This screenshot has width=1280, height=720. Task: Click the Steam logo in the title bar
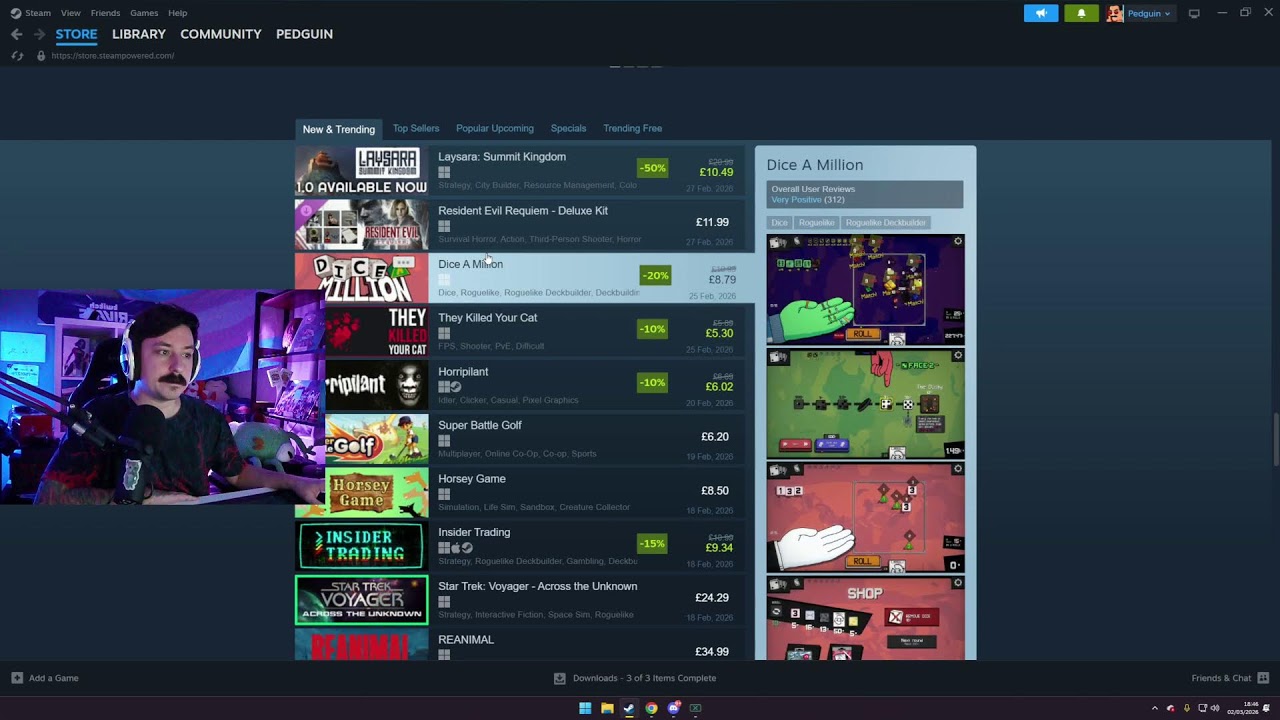click(15, 13)
